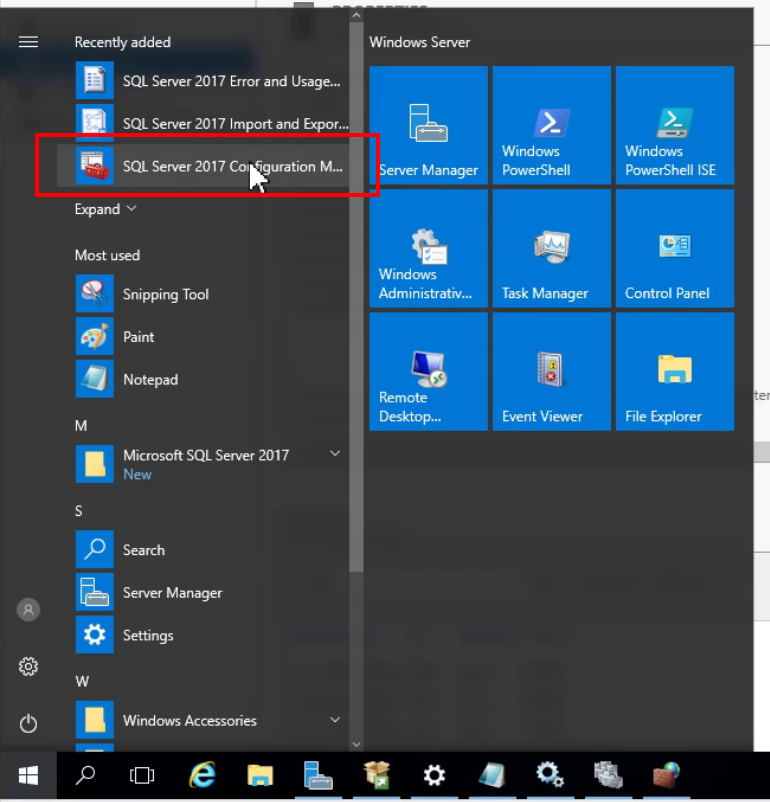The width and height of the screenshot is (770, 802).
Task: Open the Windows PowerShell ISE tile
Action: click(x=675, y=125)
